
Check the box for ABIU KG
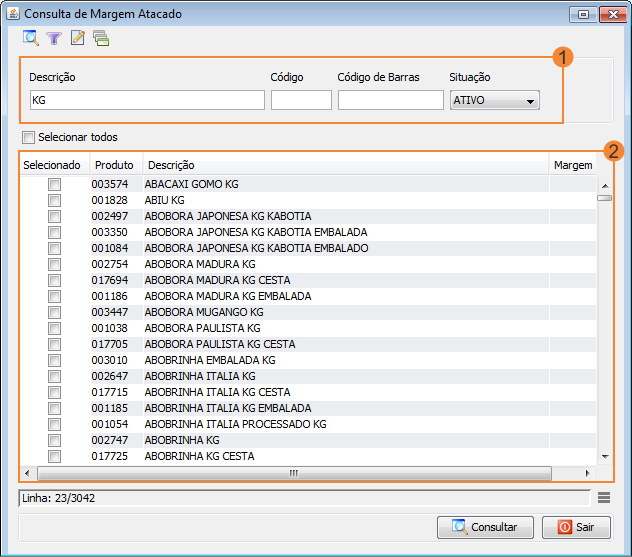[54, 200]
